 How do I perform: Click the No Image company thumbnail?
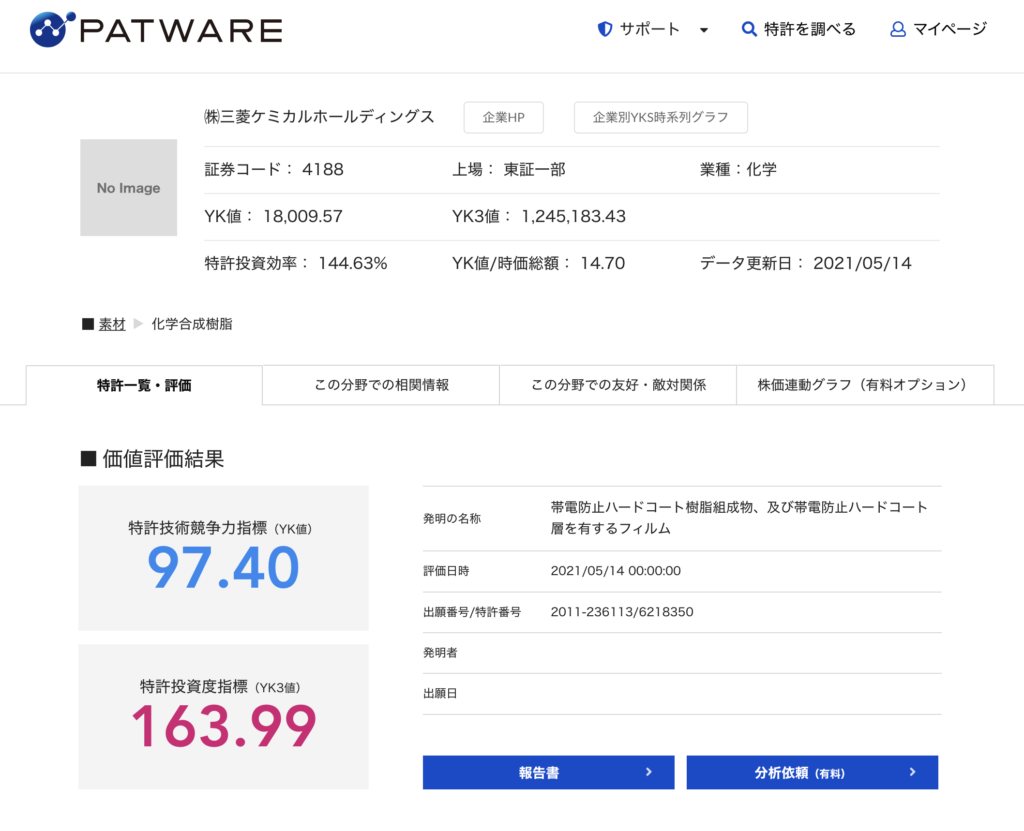[129, 187]
